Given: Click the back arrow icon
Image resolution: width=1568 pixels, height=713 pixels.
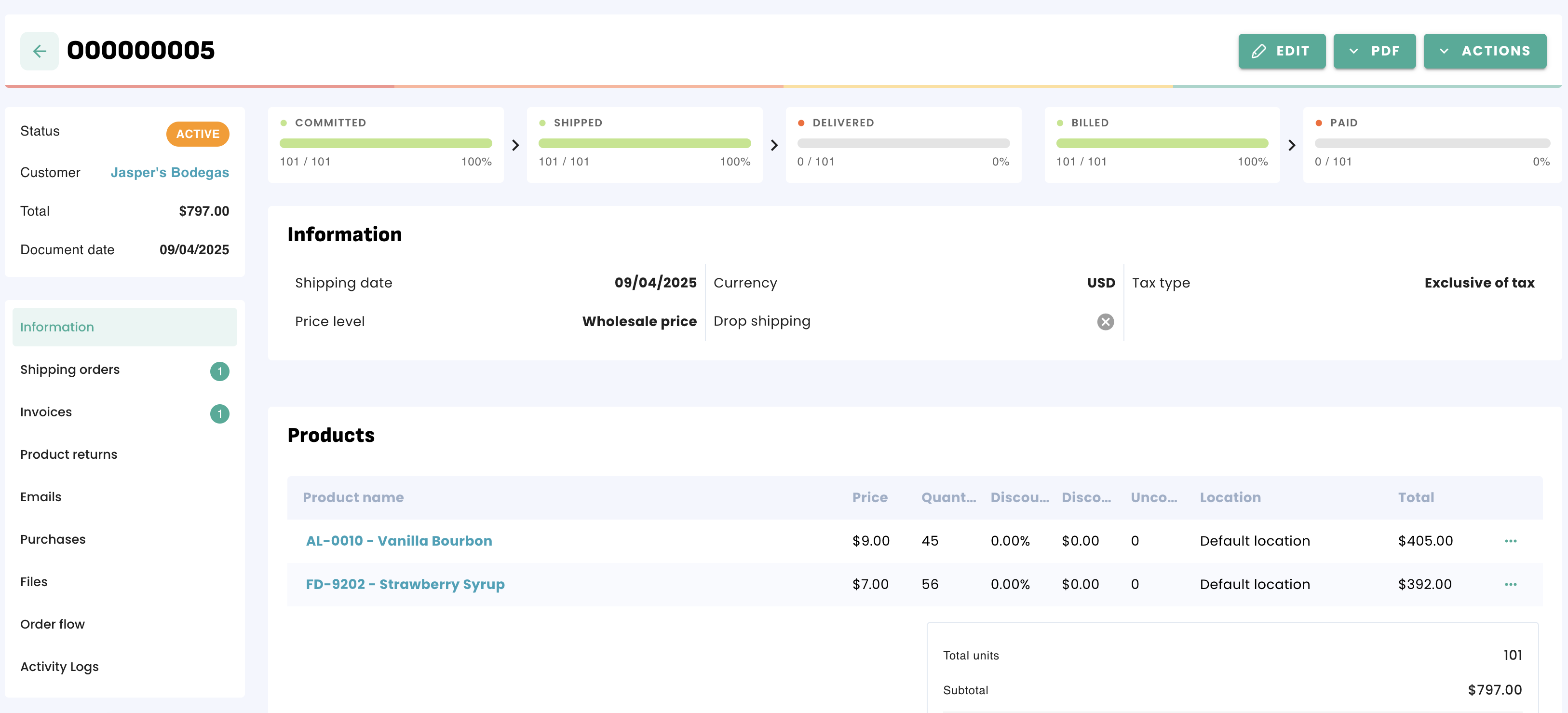Looking at the screenshot, I should [x=40, y=51].
